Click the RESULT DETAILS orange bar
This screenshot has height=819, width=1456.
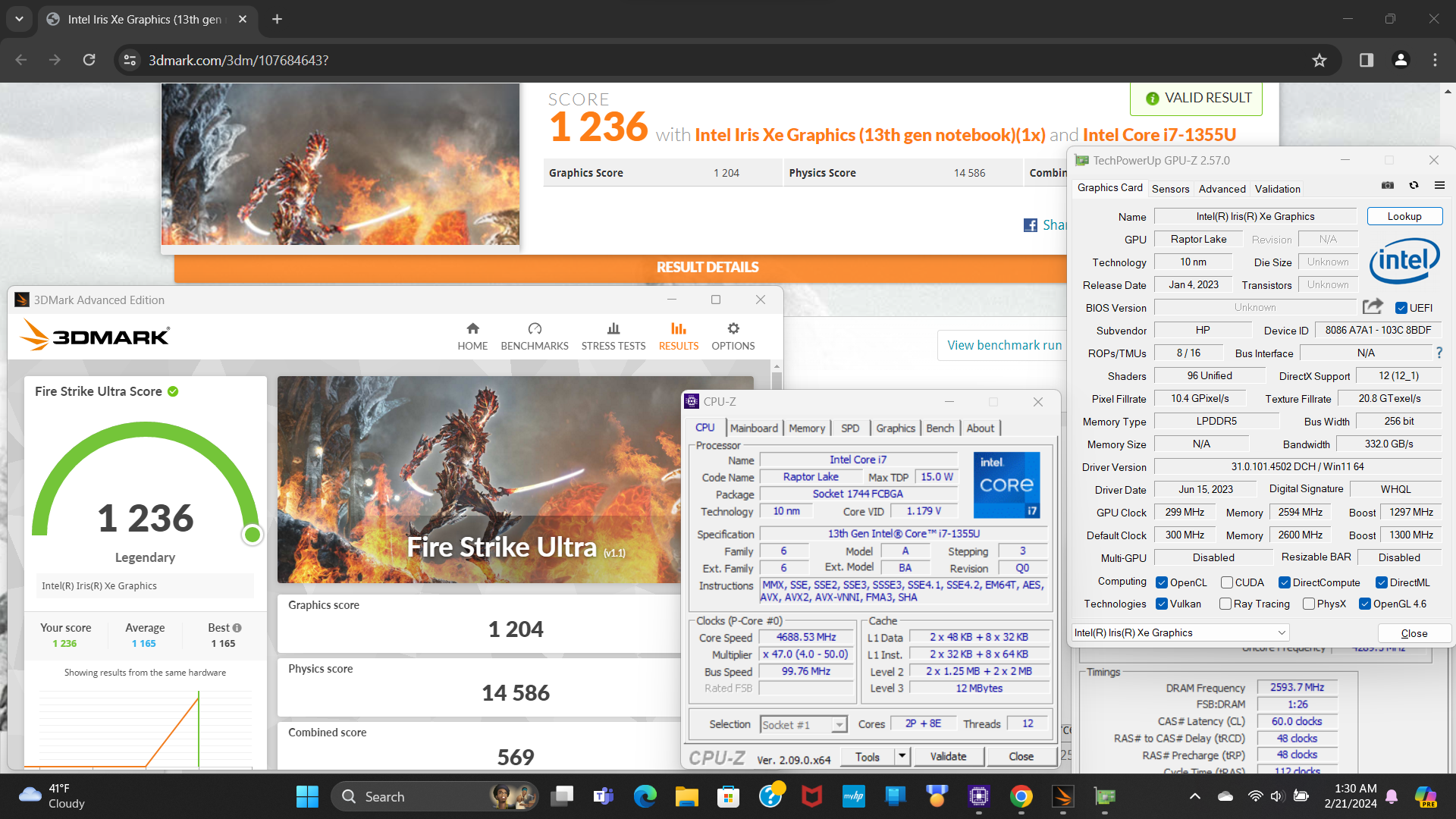pos(620,268)
